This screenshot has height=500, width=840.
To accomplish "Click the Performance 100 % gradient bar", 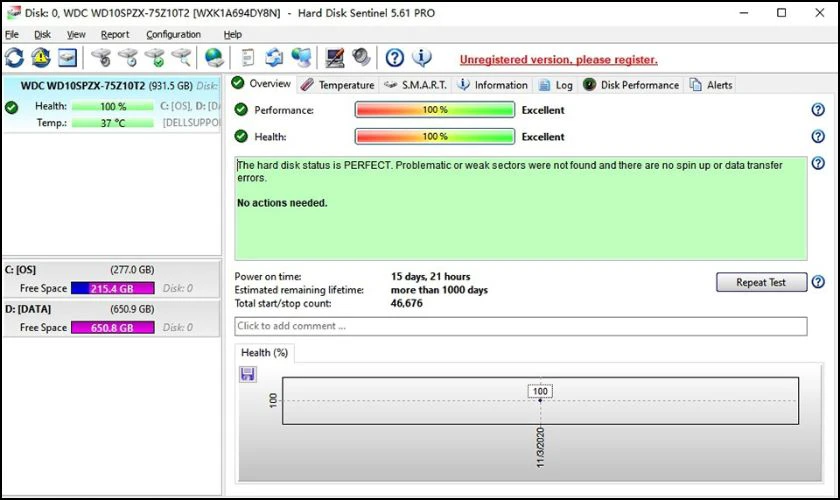I will tap(434, 109).
